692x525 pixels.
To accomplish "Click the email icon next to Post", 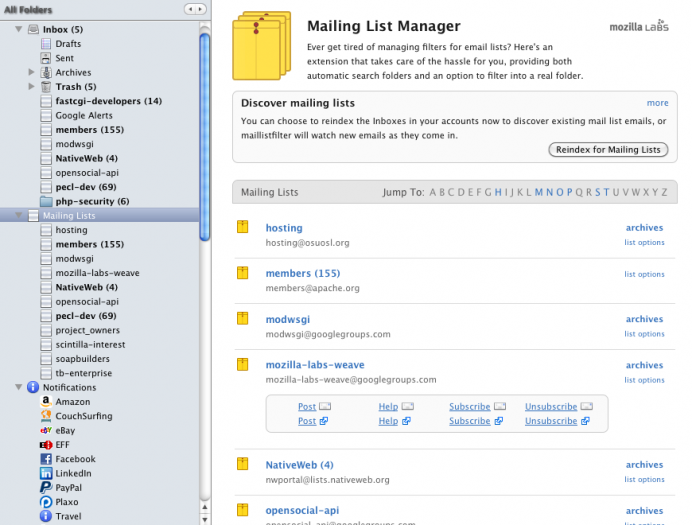I will point(325,406).
